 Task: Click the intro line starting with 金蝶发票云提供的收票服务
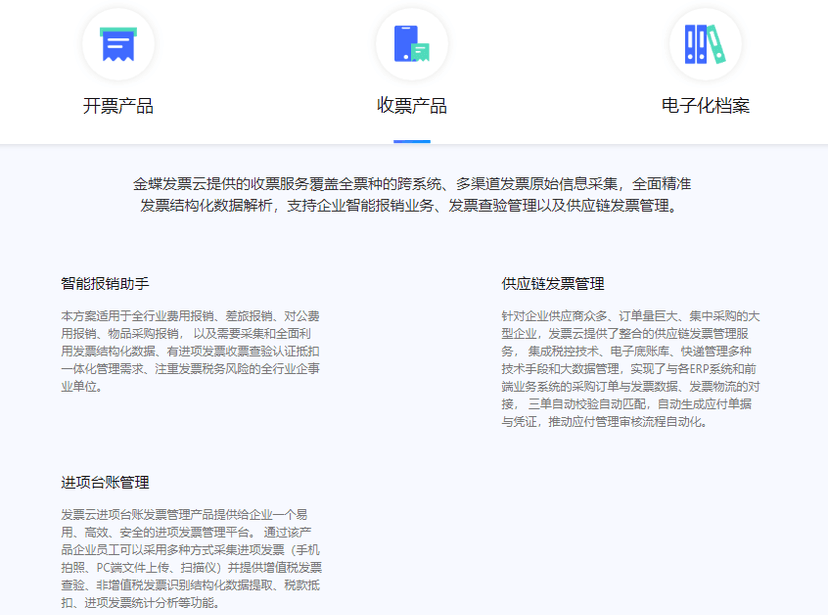412,184
